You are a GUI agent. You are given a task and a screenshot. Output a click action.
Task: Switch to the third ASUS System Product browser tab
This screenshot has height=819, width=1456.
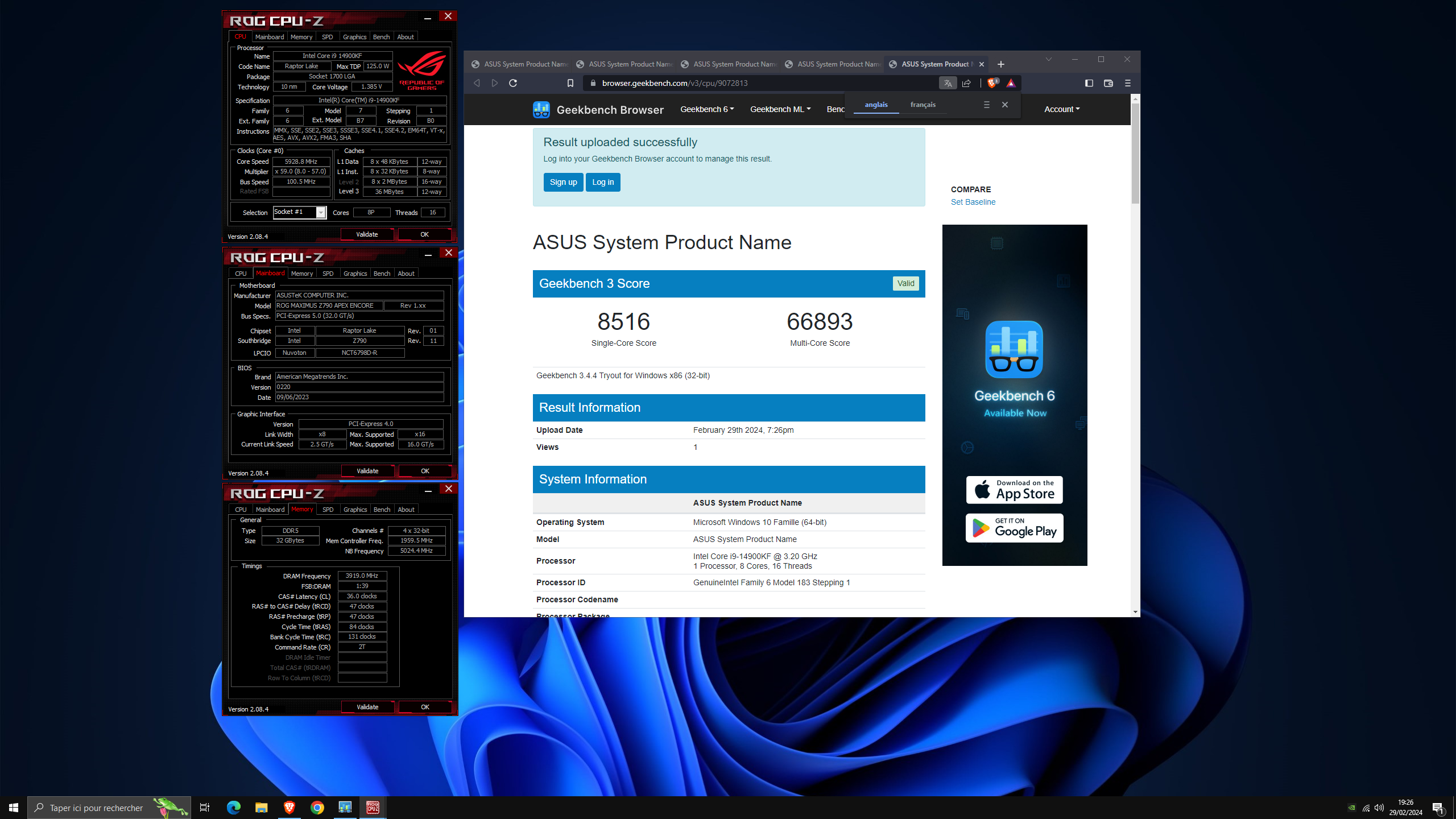point(729,64)
